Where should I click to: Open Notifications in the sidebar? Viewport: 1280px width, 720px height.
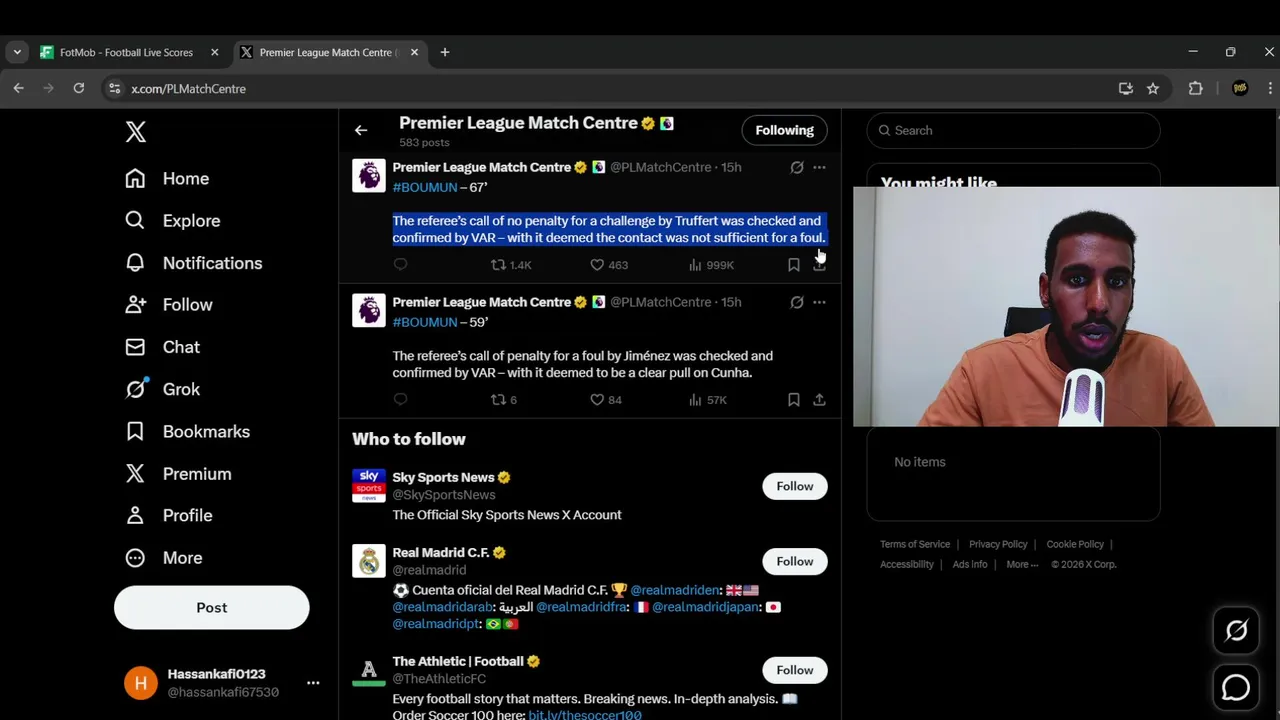(193, 262)
